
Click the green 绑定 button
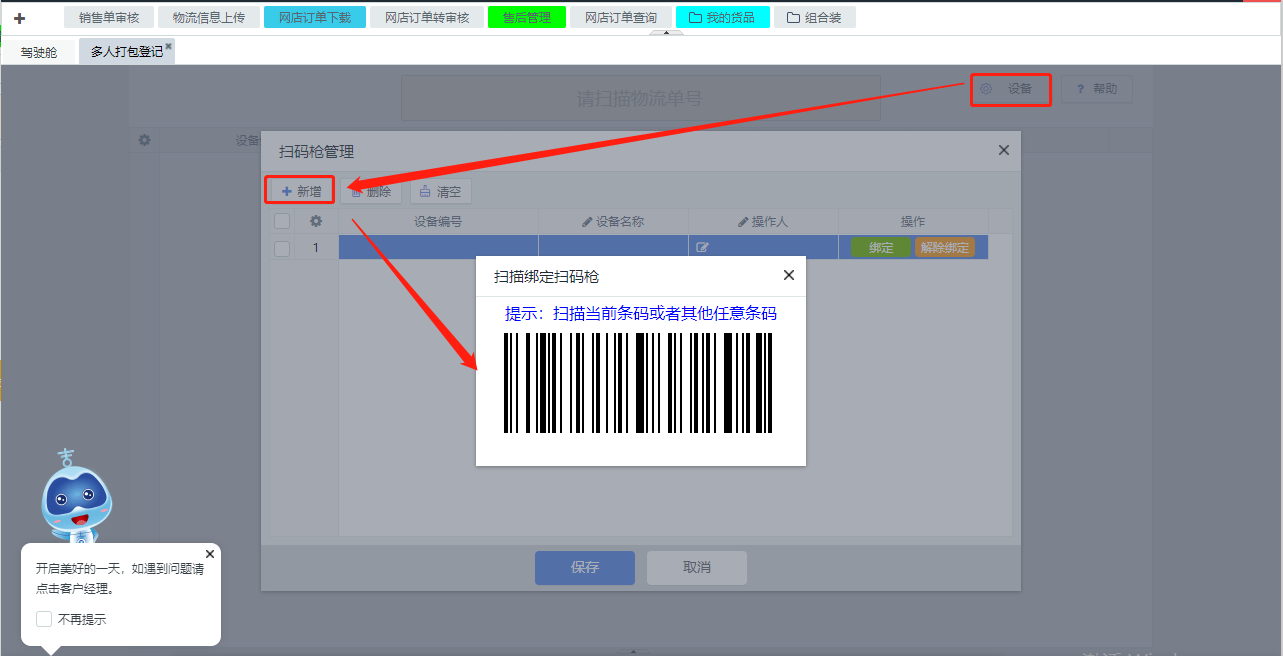click(x=881, y=248)
